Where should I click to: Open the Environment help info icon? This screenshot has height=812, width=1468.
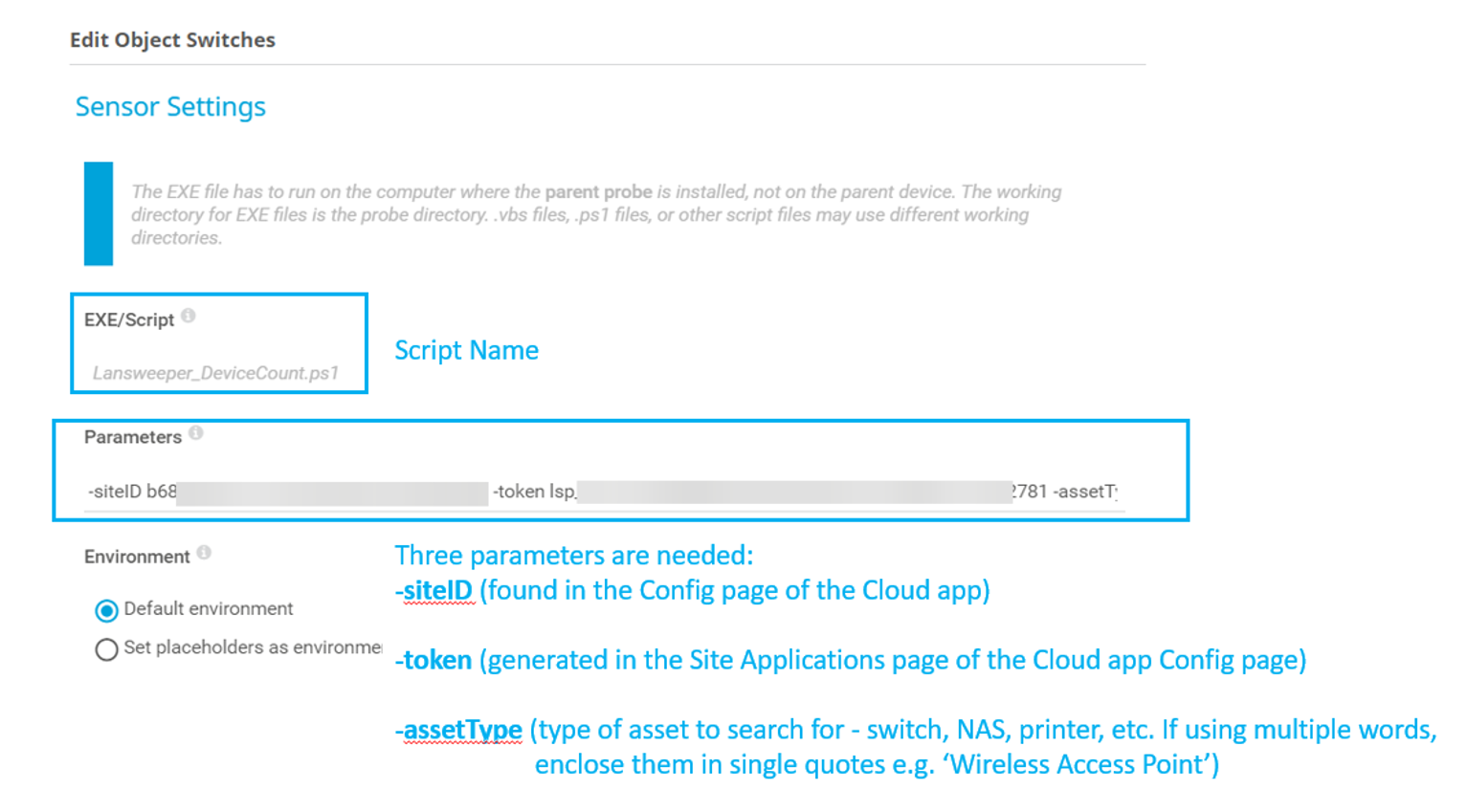[204, 553]
